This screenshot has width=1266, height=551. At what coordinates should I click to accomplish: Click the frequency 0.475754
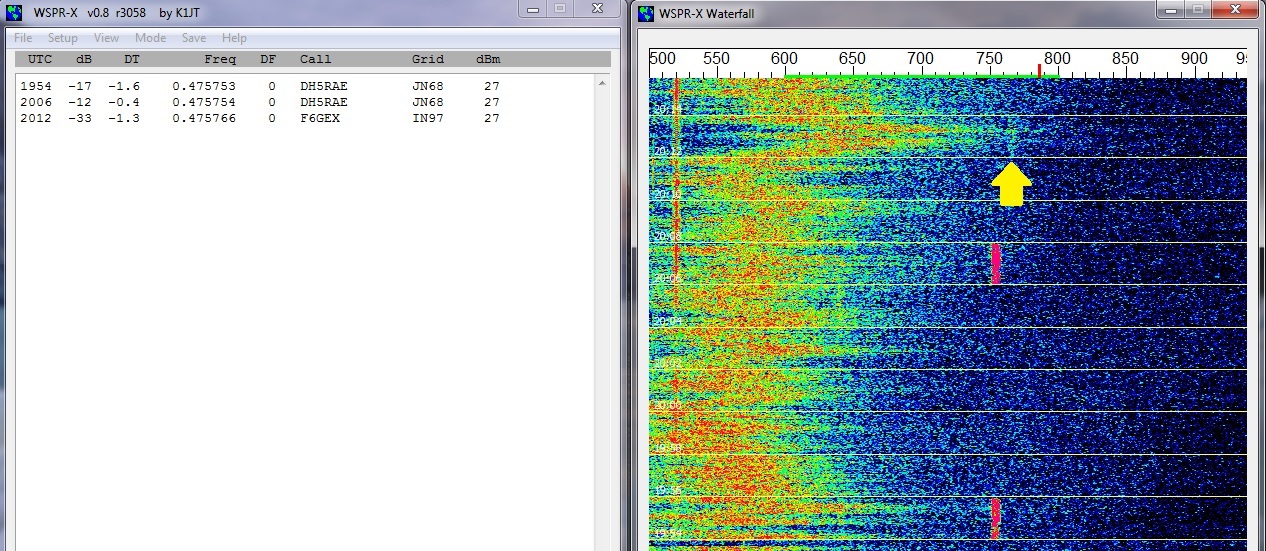click(x=204, y=102)
